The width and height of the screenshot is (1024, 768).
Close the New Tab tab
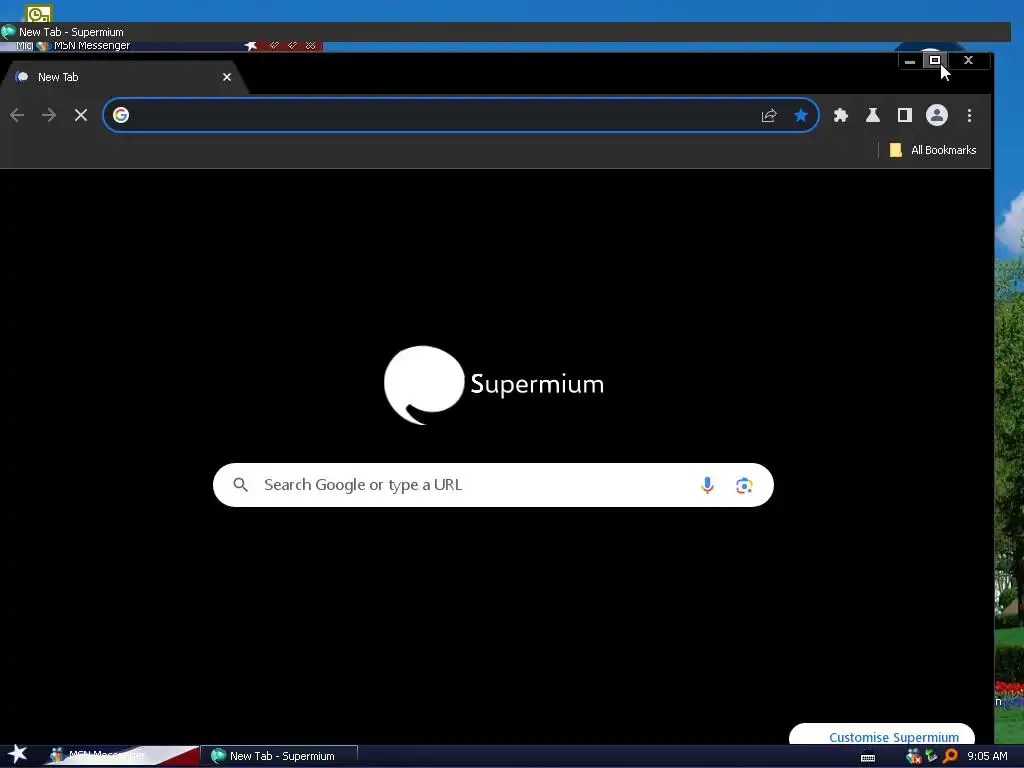[x=227, y=77]
